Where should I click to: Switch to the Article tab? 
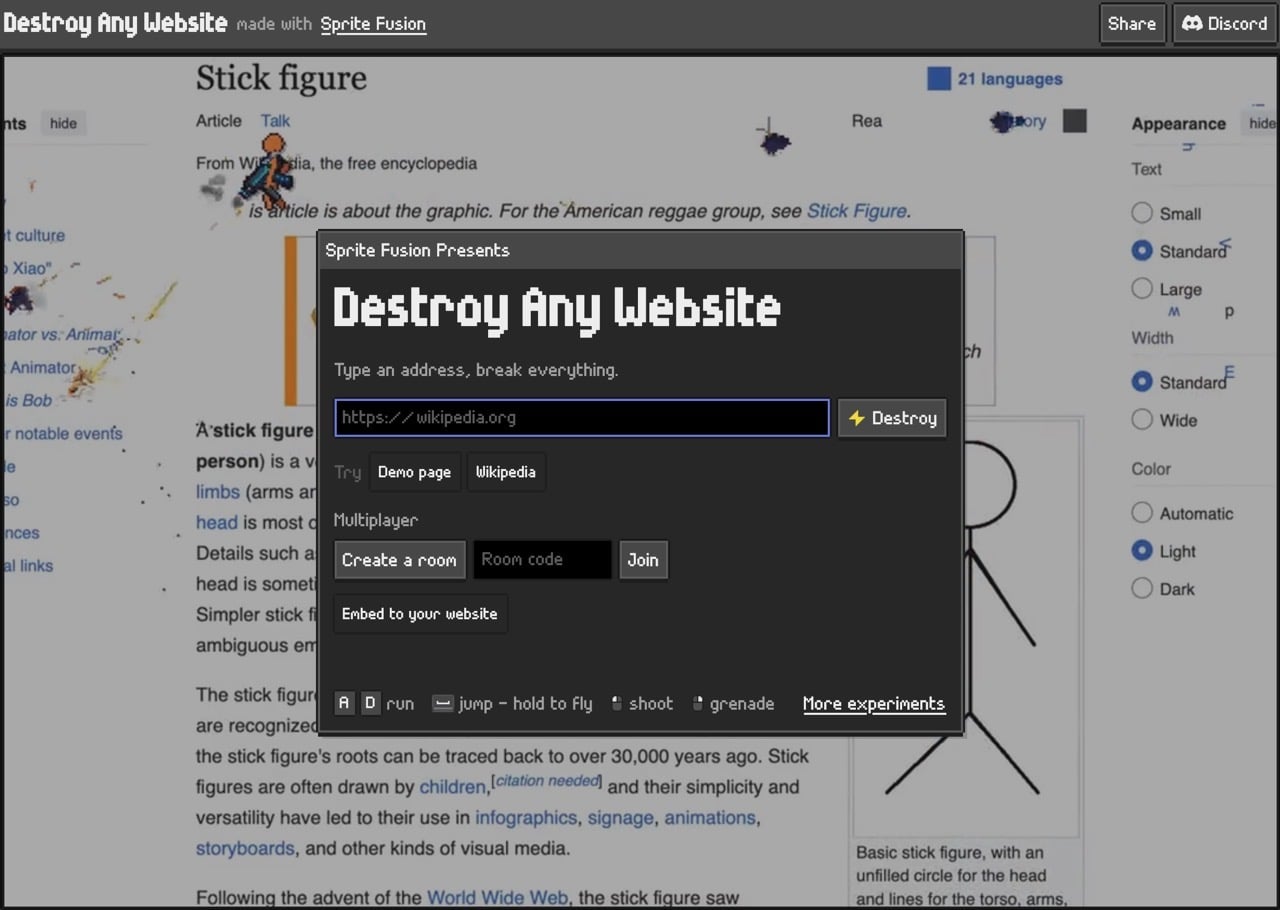coord(219,121)
